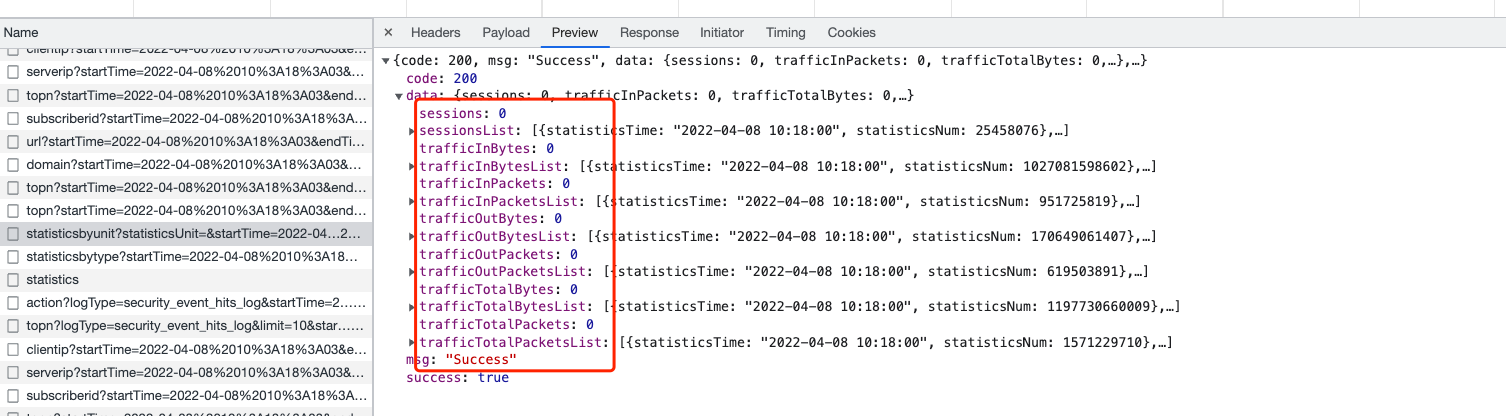Check the statisticsbyunit request checkbox
The height and width of the screenshot is (416, 1506).
(13, 234)
